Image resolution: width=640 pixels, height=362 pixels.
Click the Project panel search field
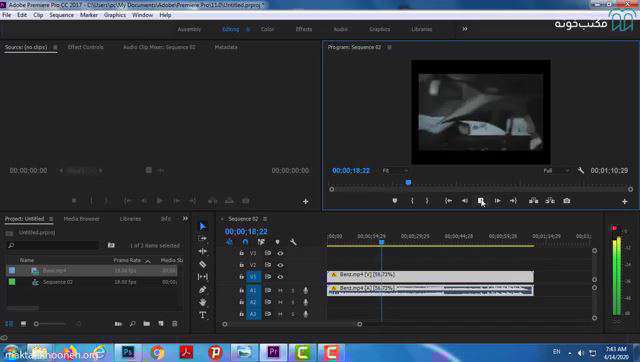point(53,245)
